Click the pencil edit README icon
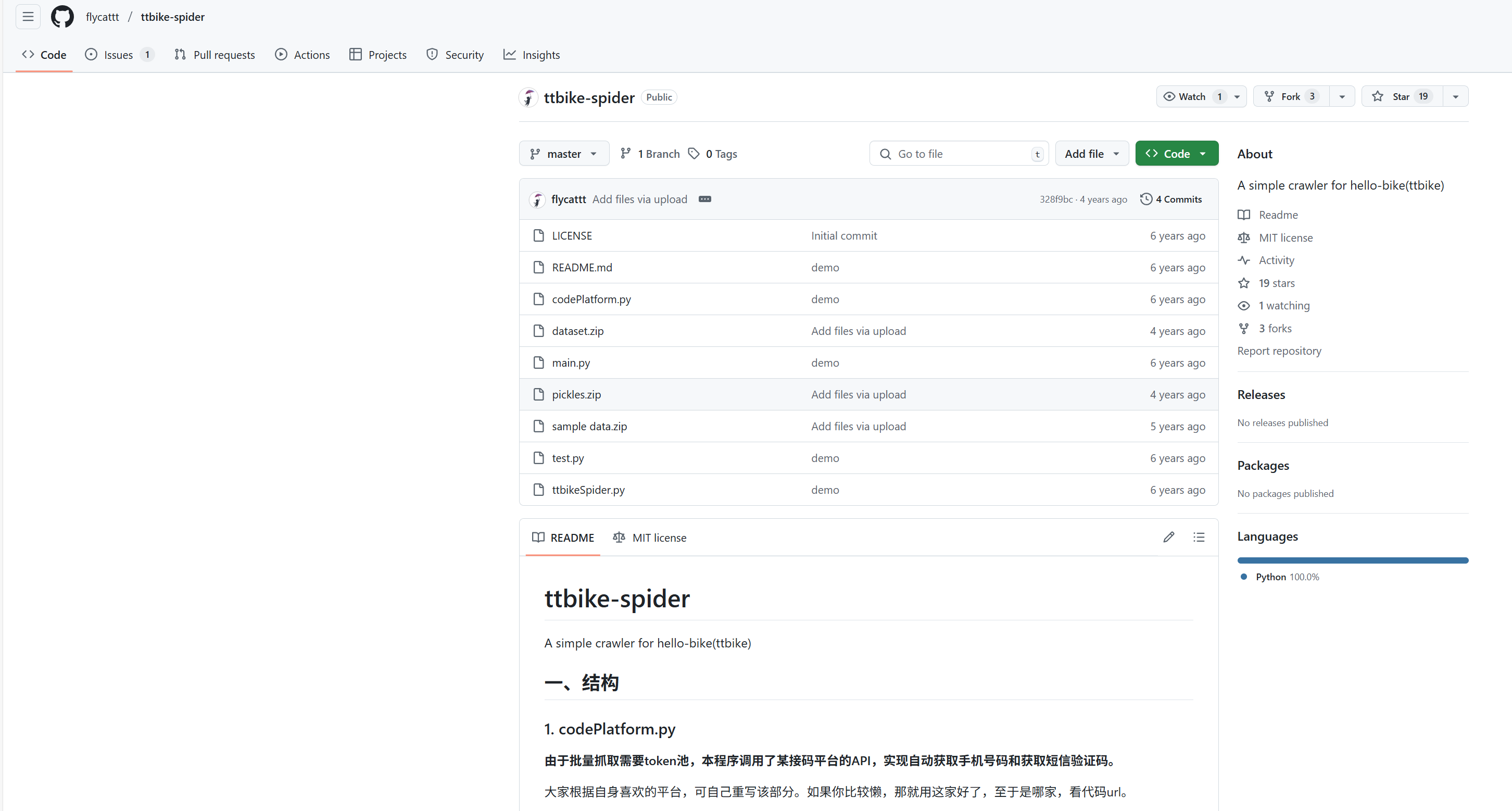1512x811 pixels. point(1168,538)
